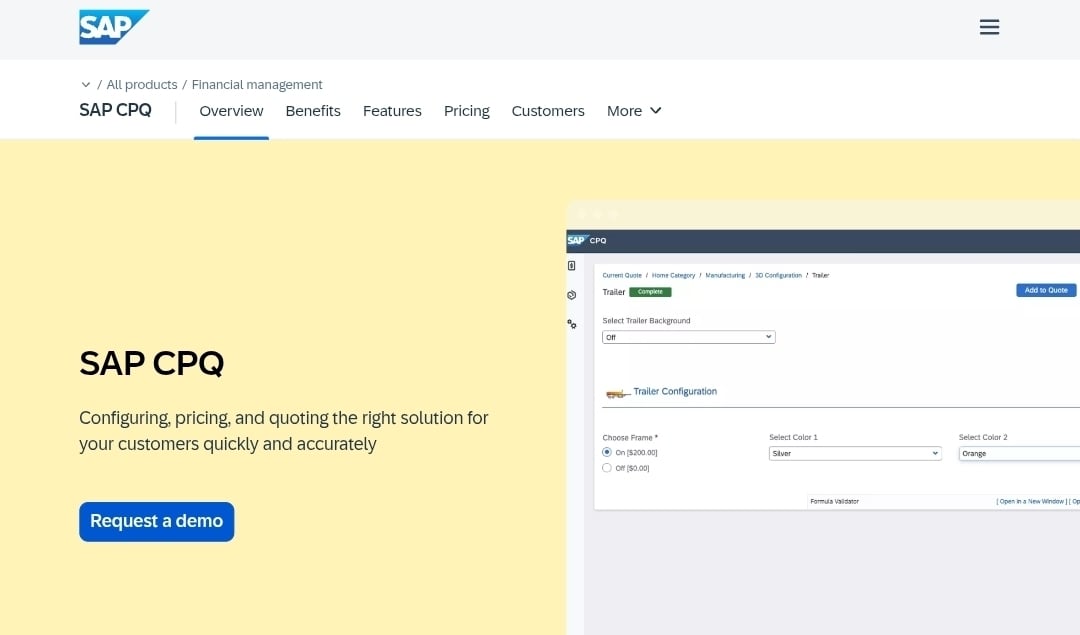Click the Request a demo button

point(156,521)
